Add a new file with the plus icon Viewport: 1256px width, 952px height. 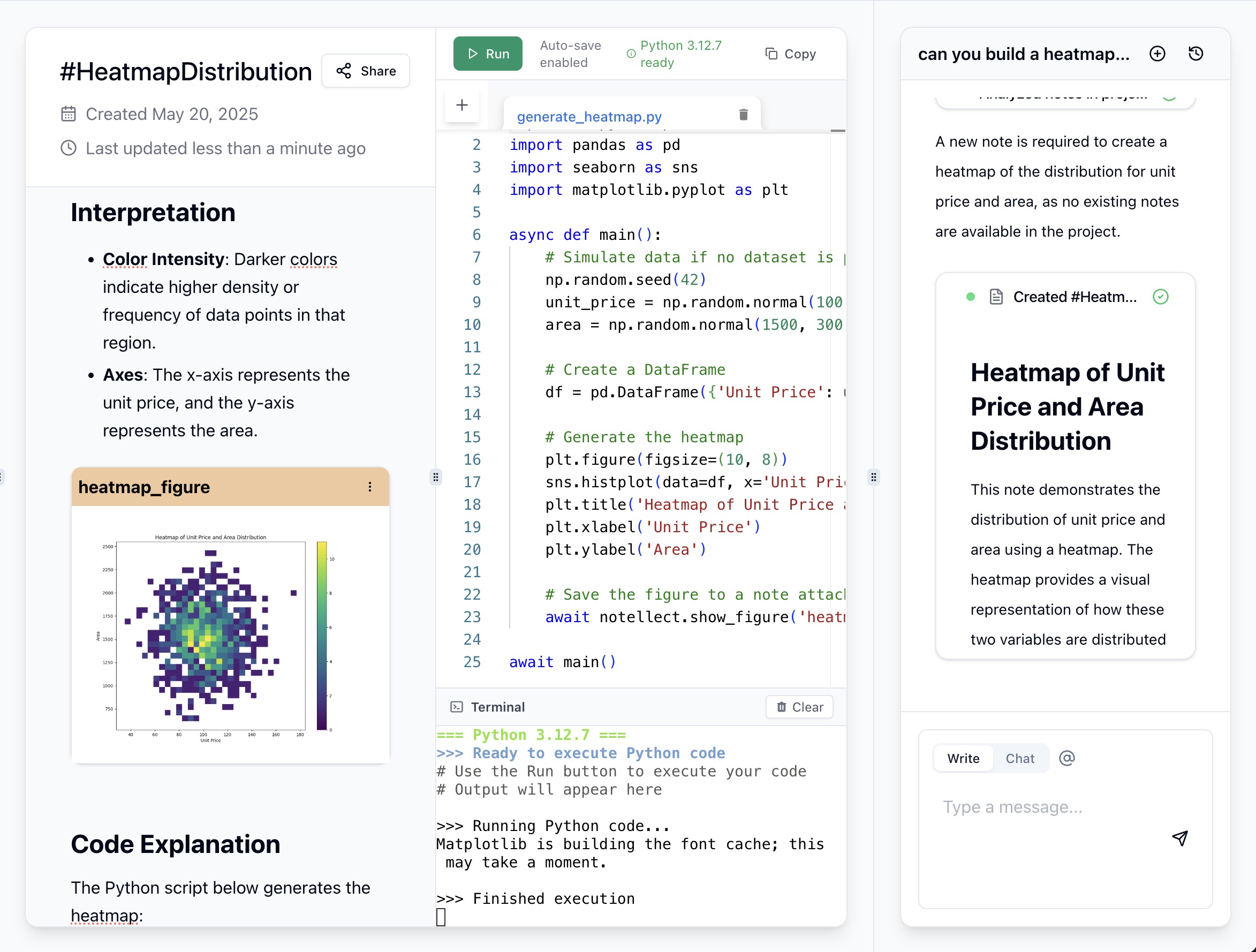point(461,104)
